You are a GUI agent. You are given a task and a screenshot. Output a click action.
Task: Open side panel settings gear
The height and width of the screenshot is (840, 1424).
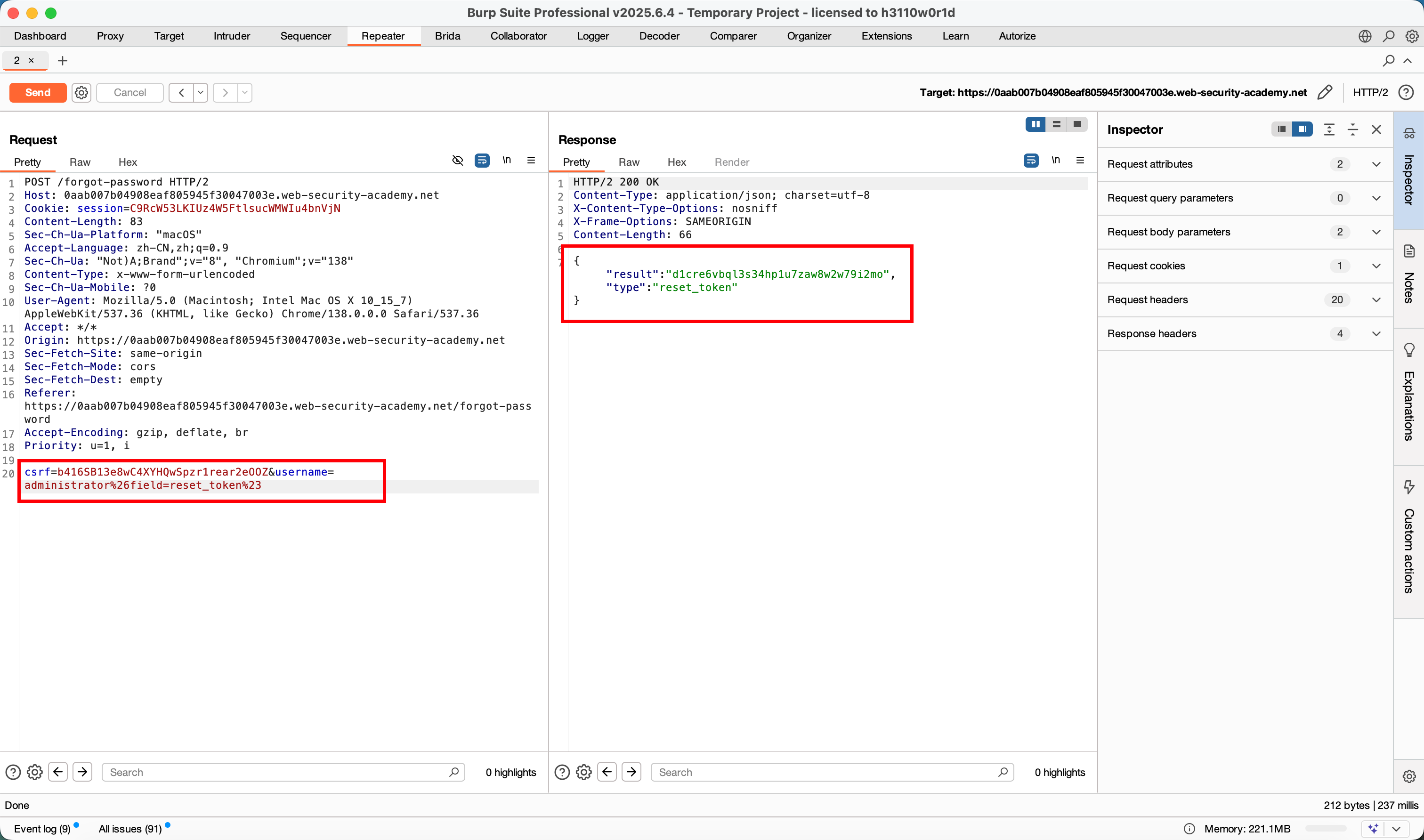tap(1409, 776)
